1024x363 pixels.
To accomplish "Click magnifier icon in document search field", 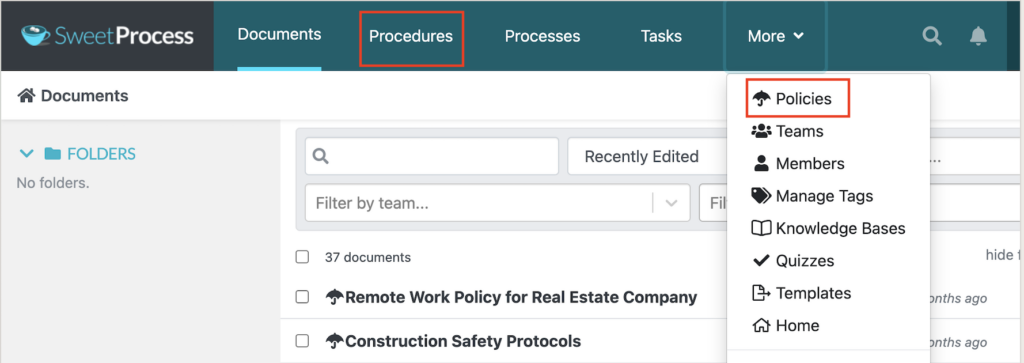I will 321,157.
